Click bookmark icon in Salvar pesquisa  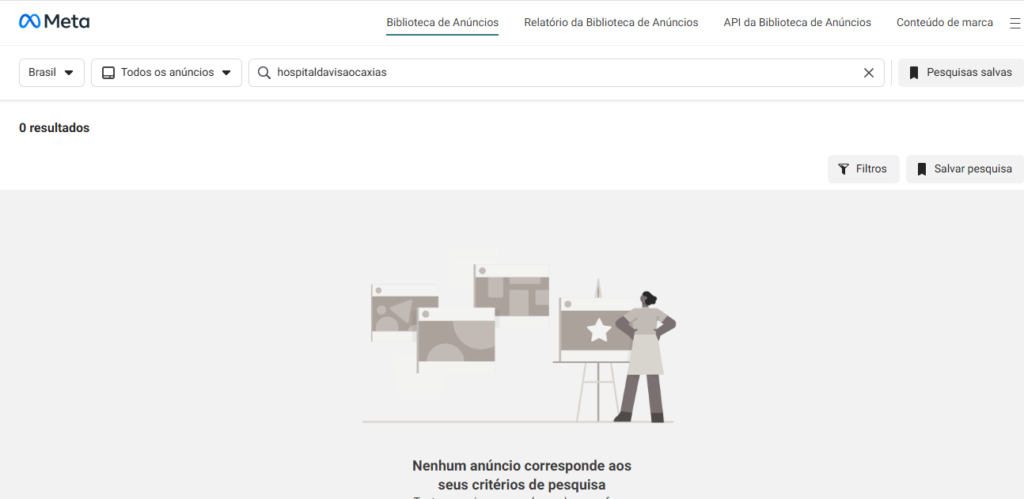click(921, 169)
